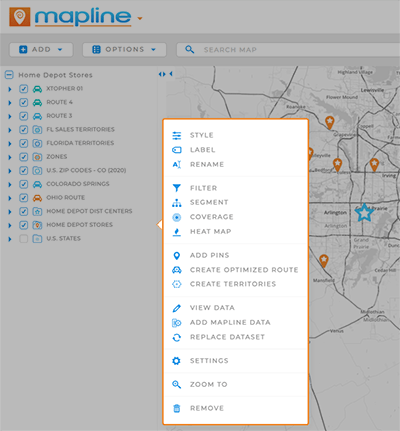
Task: Click the blue star marker near Arlington
Action: [364, 213]
